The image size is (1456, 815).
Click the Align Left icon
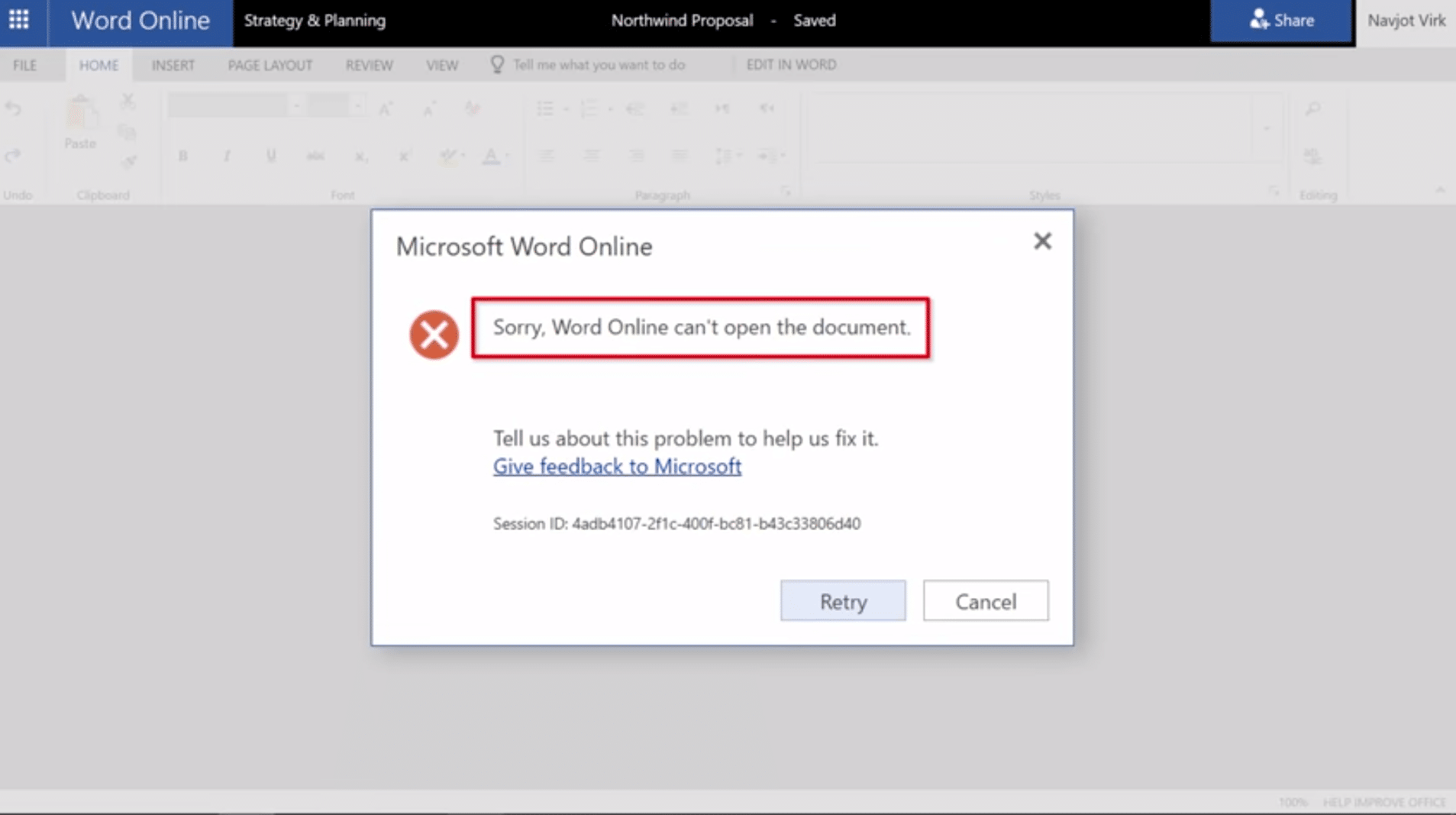coord(547,156)
